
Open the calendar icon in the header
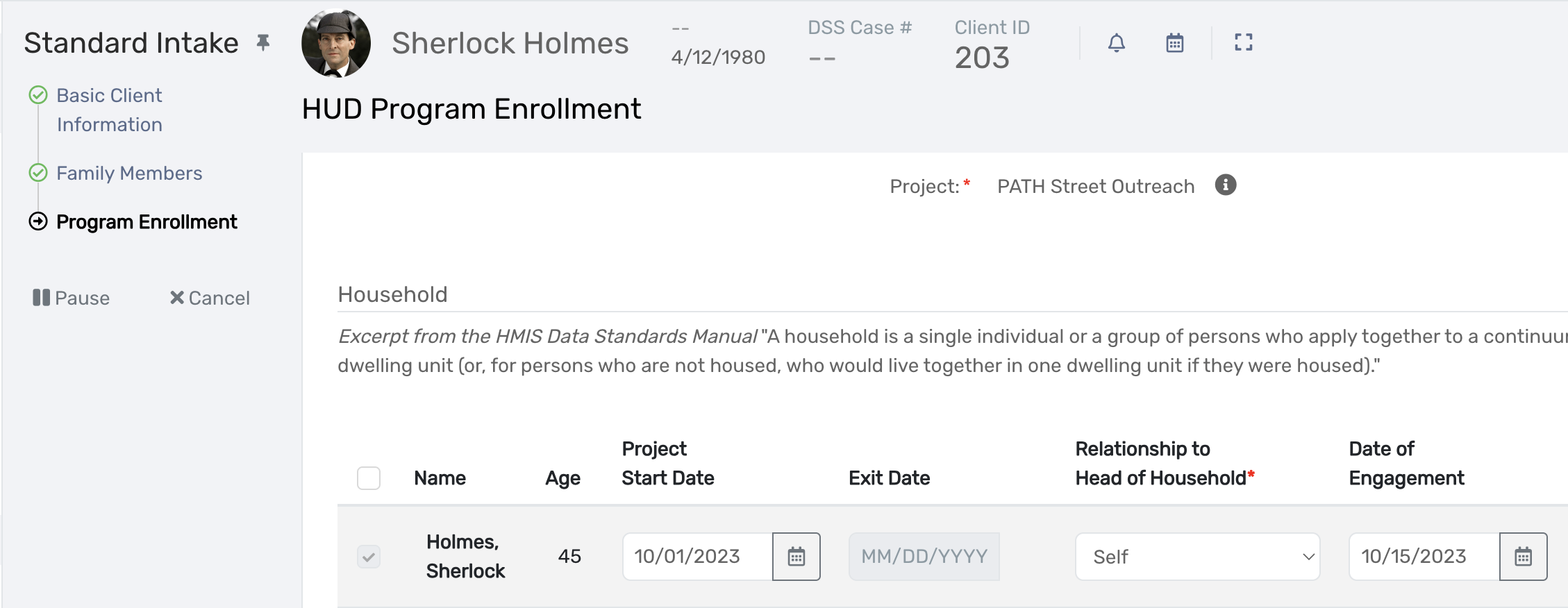pyautogui.click(x=1174, y=43)
